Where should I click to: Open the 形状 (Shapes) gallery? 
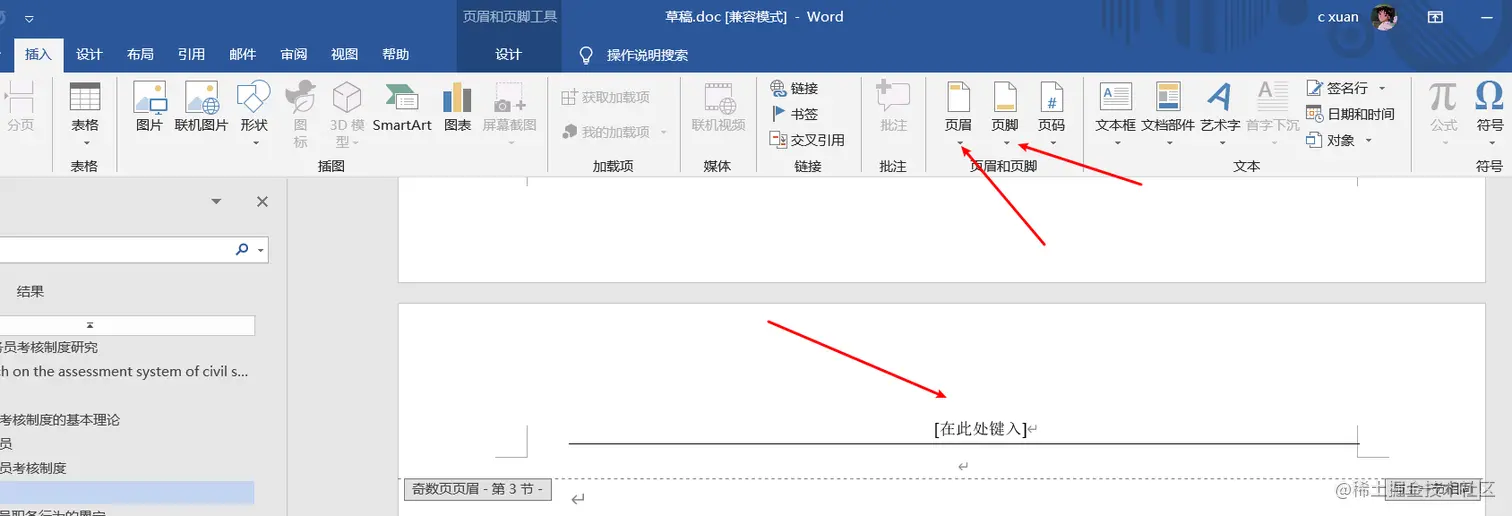(x=254, y=112)
